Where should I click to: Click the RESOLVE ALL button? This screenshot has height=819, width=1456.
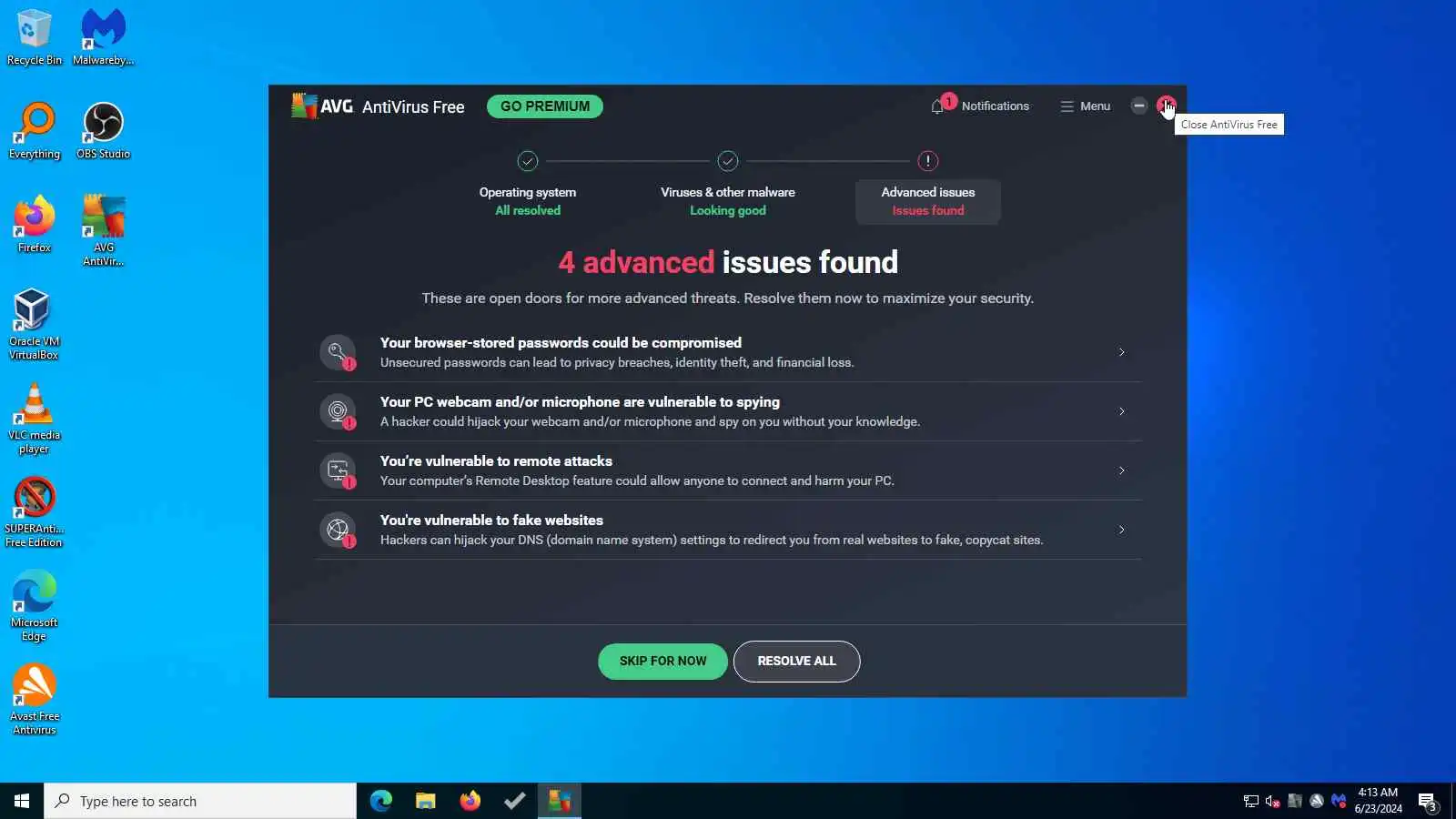click(796, 661)
